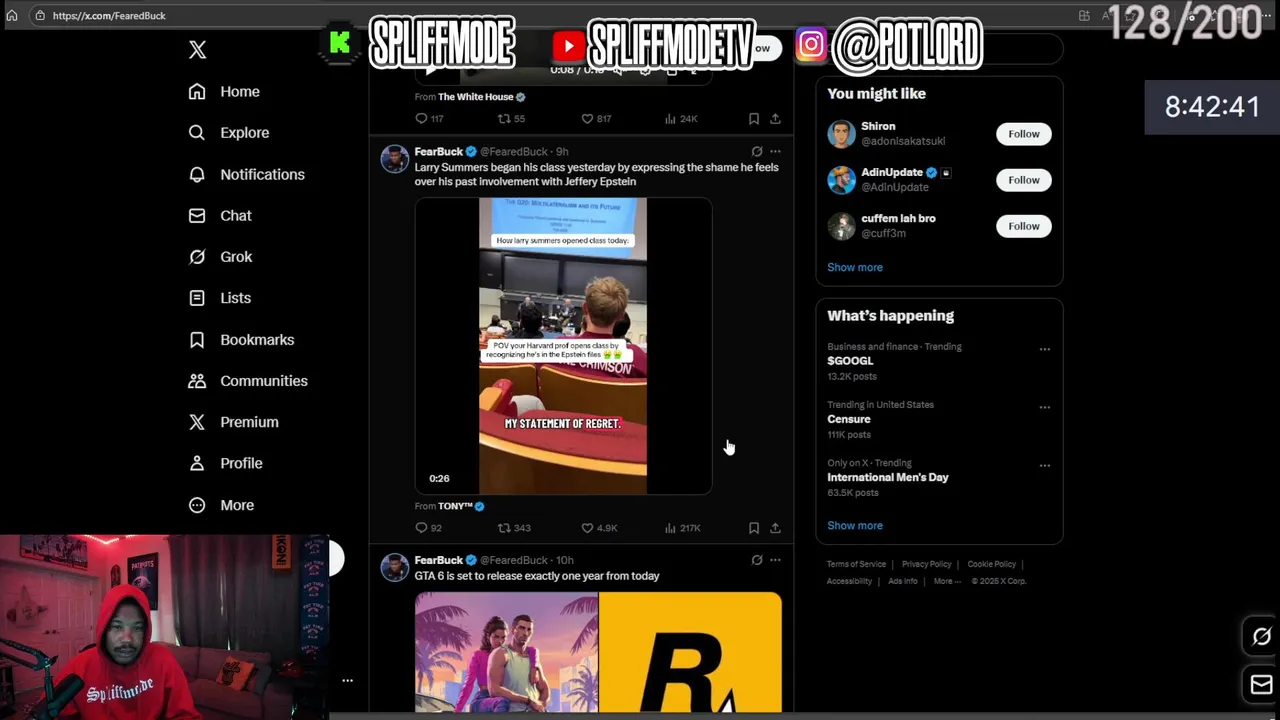Follow cuffem lah bro
The image size is (1280, 720).
coord(1023,226)
